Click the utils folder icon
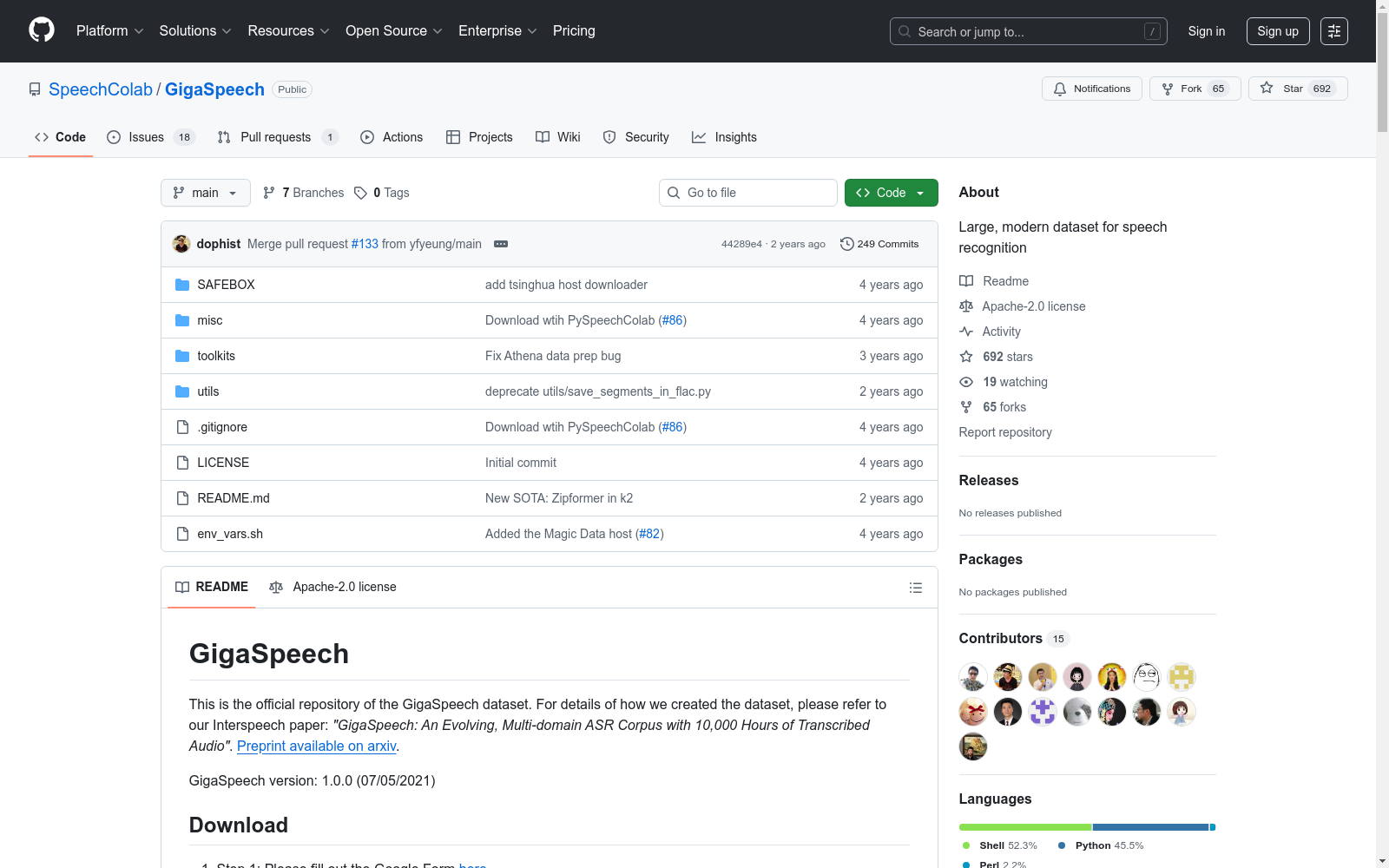Viewport: 1389px width, 868px height. click(x=182, y=391)
